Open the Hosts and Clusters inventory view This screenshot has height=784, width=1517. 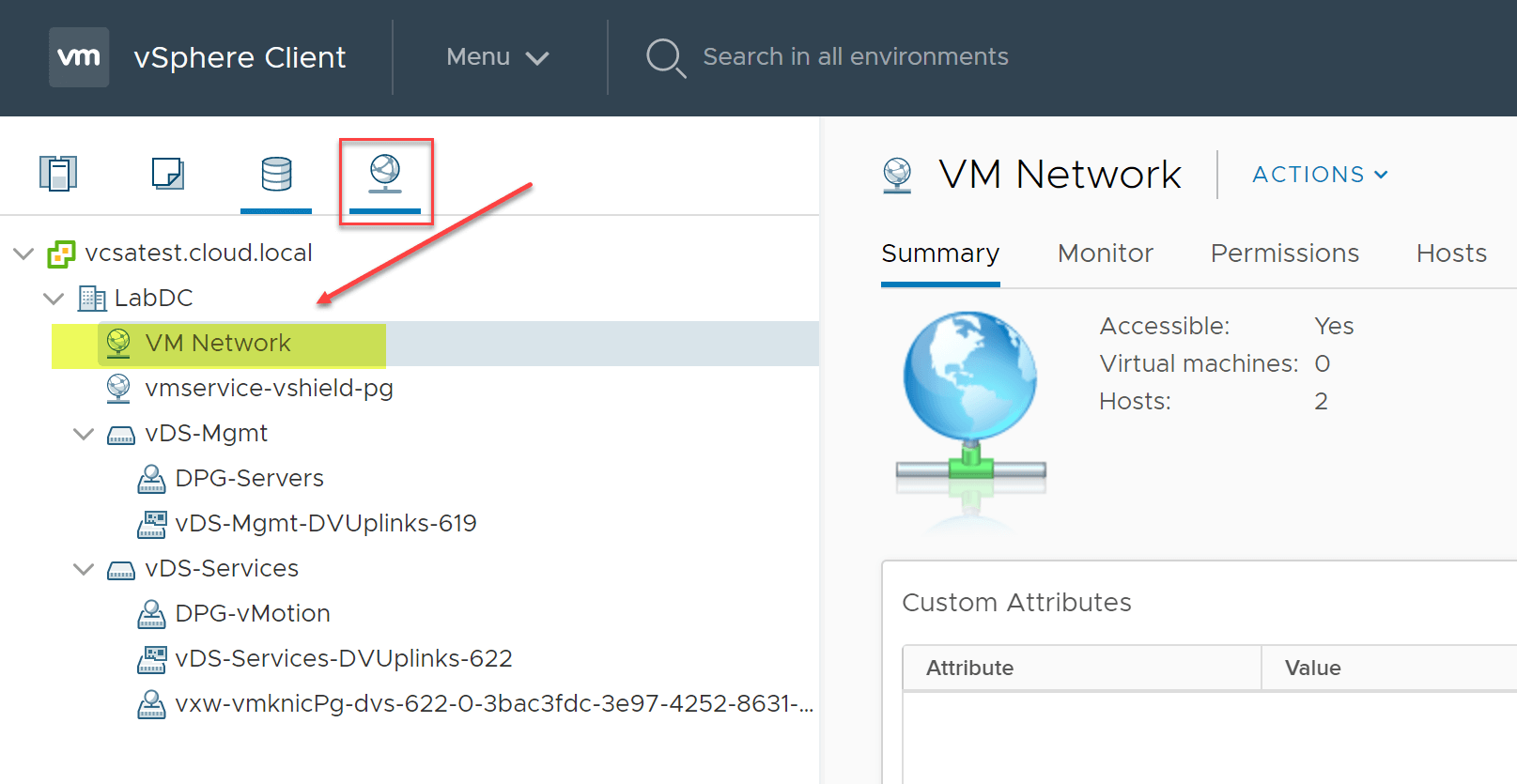pyautogui.click(x=58, y=174)
